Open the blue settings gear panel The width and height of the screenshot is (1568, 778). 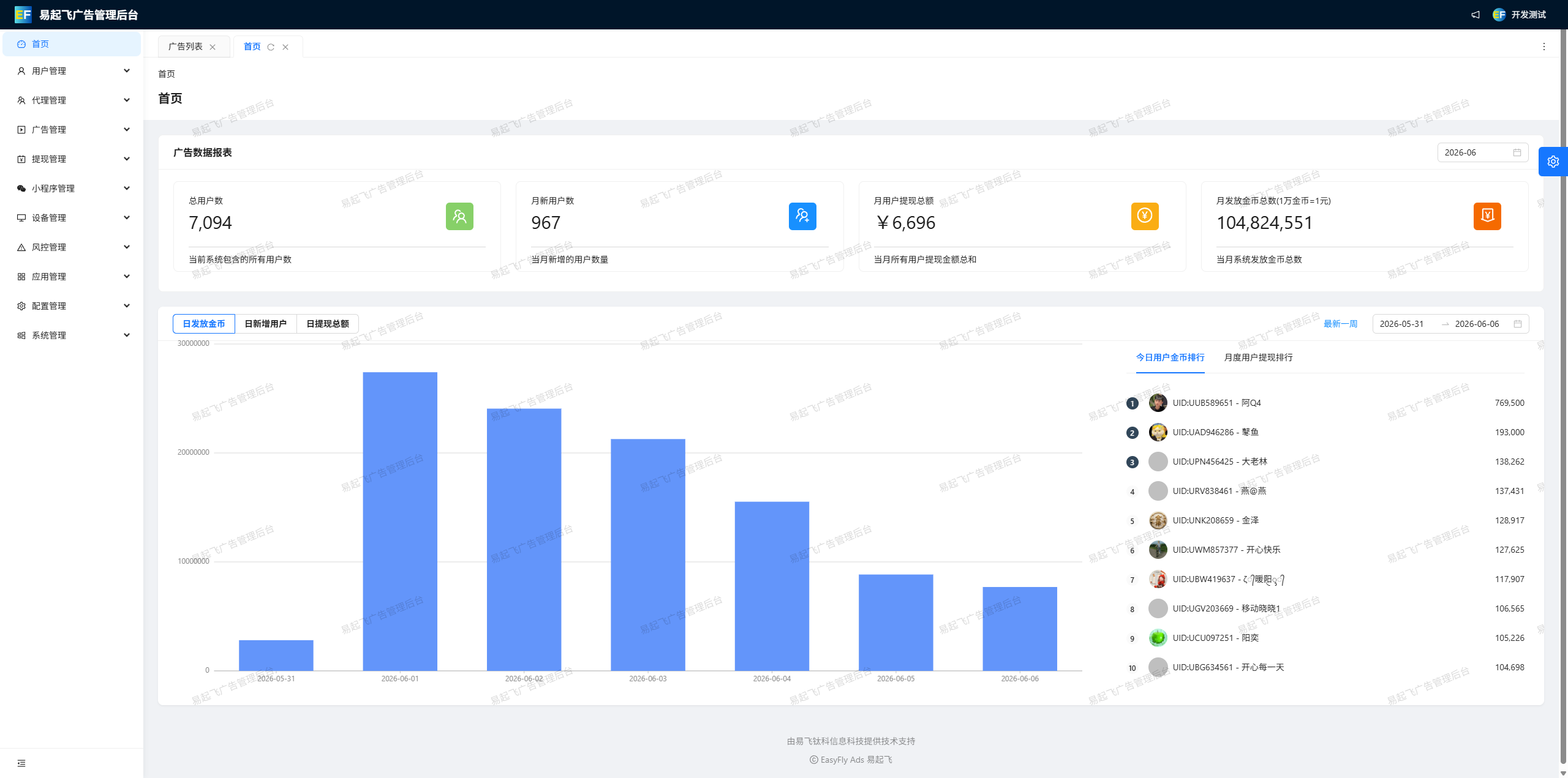[x=1553, y=162]
